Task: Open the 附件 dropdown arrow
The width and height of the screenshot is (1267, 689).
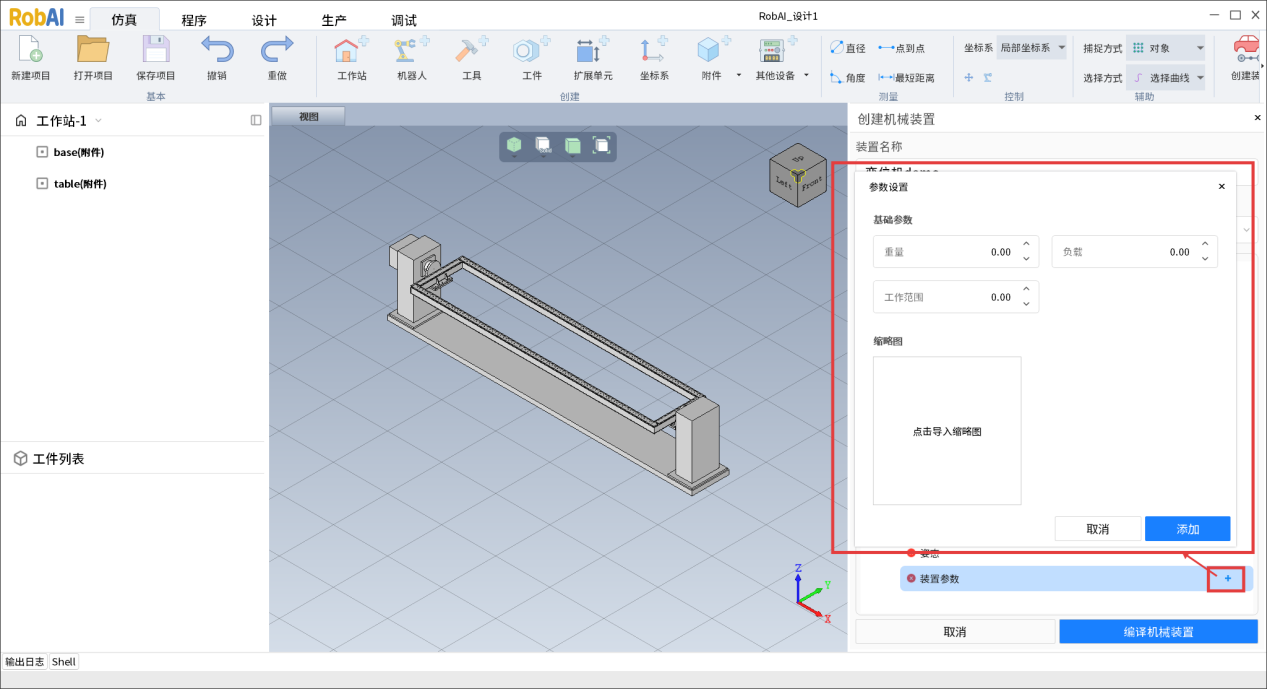Action: point(739,75)
